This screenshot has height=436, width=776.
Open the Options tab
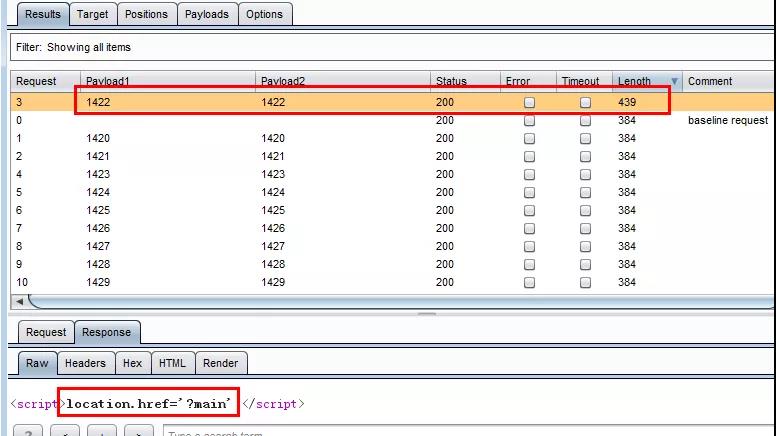point(264,14)
